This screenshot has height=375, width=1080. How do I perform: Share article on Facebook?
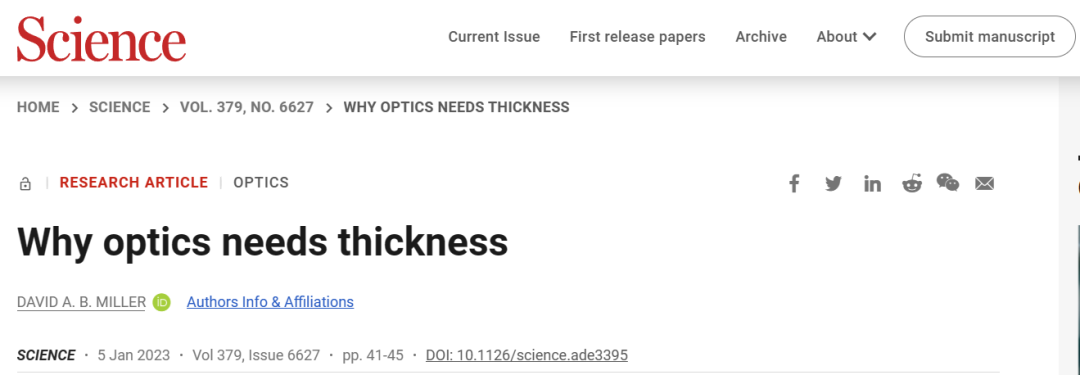[x=794, y=183]
